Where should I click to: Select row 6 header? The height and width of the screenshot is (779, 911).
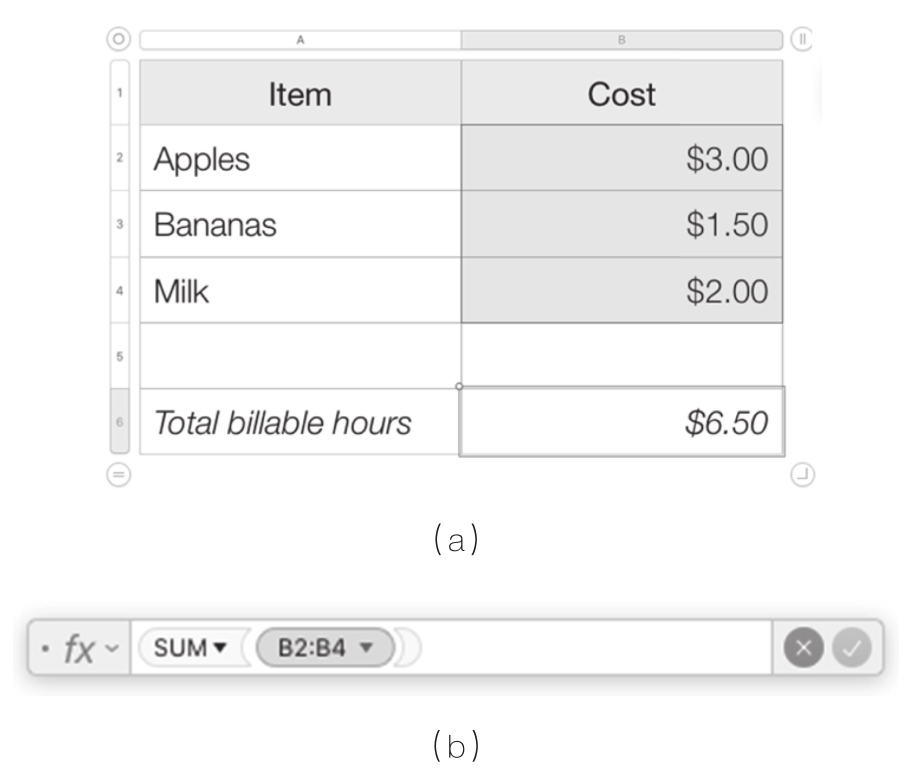tap(119, 423)
